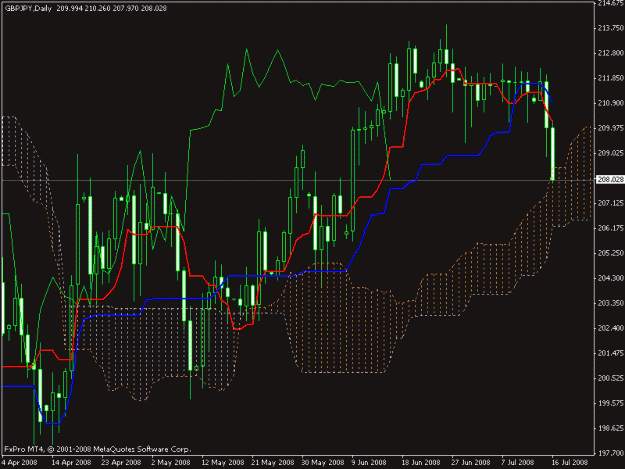Click the 210.900 price axis label
The height and width of the screenshot is (469, 625).
click(x=610, y=103)
